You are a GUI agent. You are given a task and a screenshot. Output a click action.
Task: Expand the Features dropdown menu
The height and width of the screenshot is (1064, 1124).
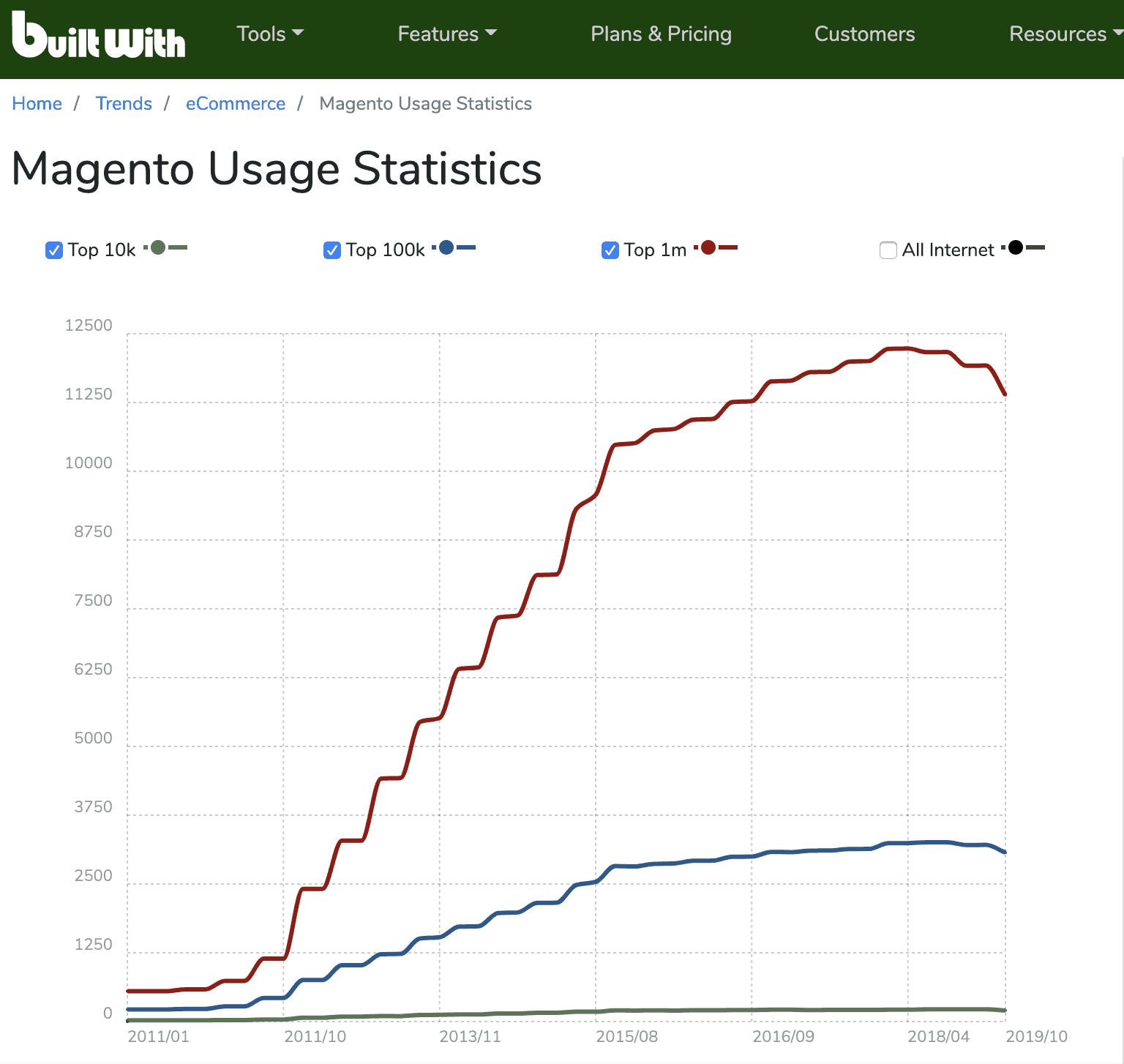tap(447, 34)
